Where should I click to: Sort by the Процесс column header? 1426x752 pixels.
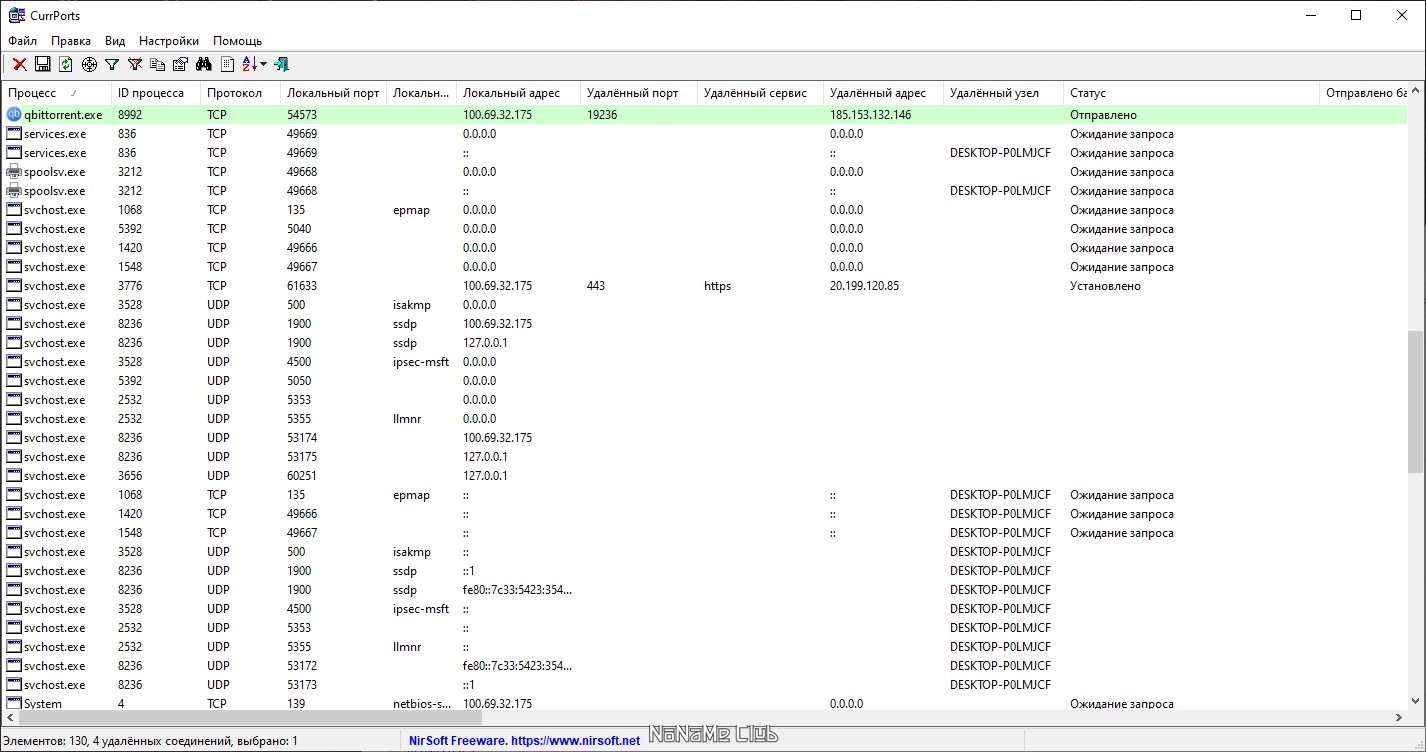pyautogui.click(x=57, y=93)
